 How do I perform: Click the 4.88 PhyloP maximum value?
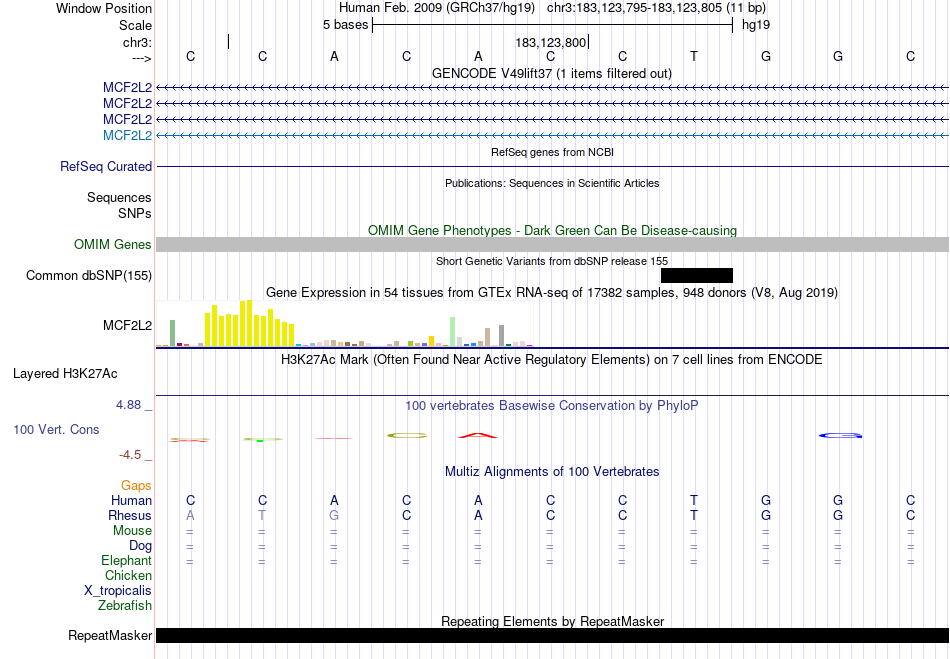pyautogui.click(x=128, y=405)
